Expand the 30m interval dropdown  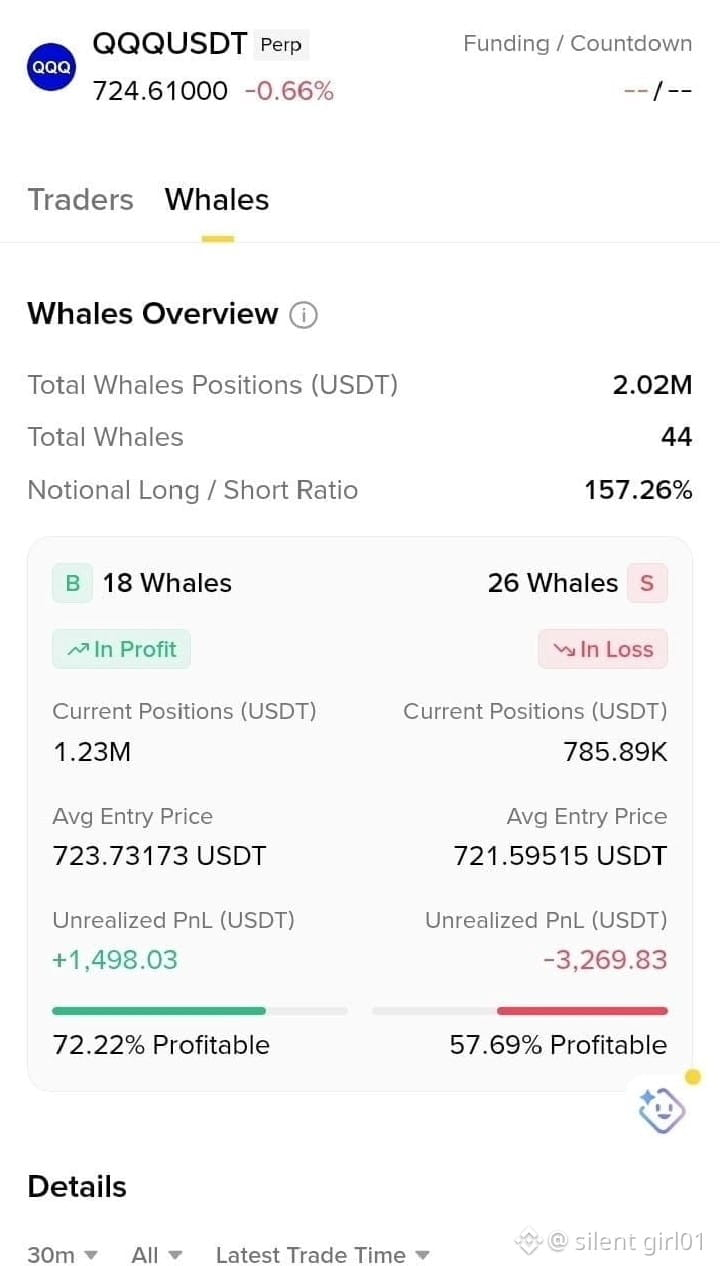point(63,1255)
